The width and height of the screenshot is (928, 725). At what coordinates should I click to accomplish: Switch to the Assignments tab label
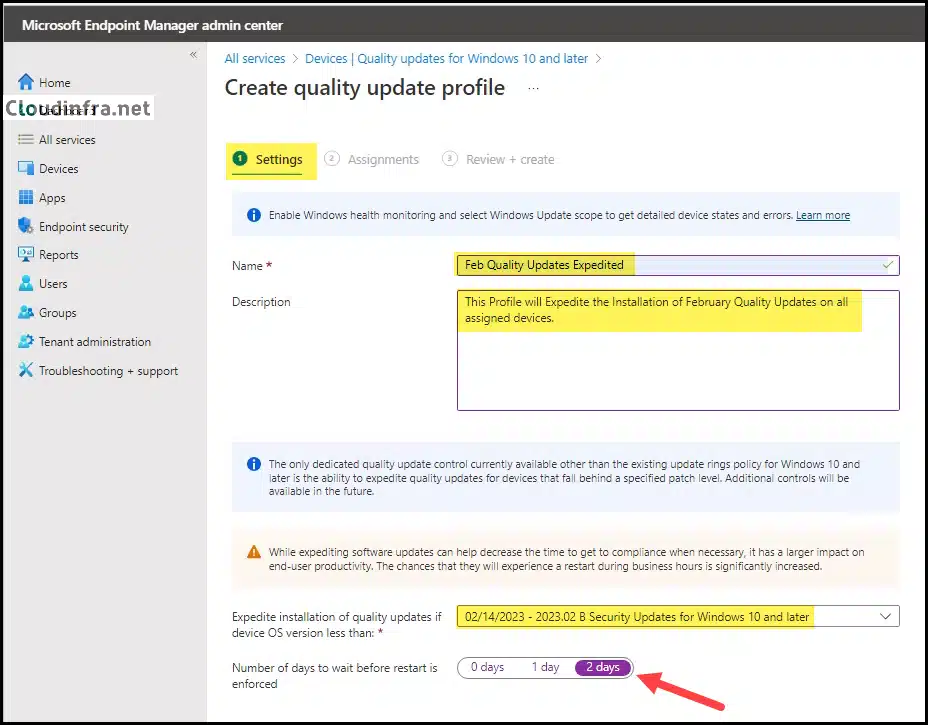[383, 160]
